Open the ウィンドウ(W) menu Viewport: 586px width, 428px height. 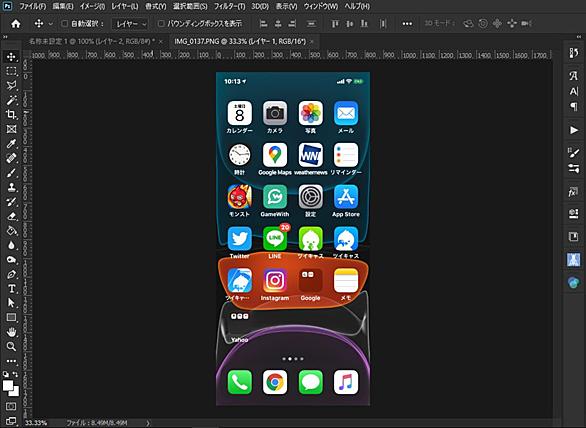click(x=321, y=6)
